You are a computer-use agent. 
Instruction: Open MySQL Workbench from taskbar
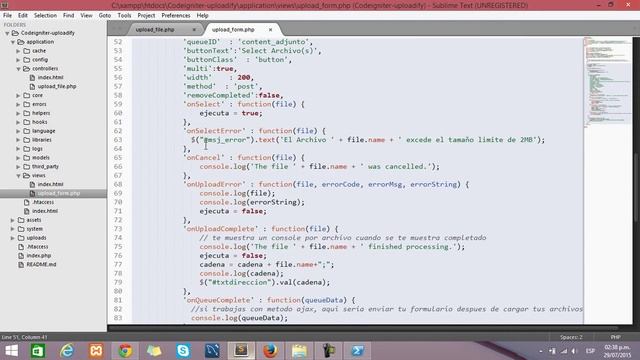212,351
